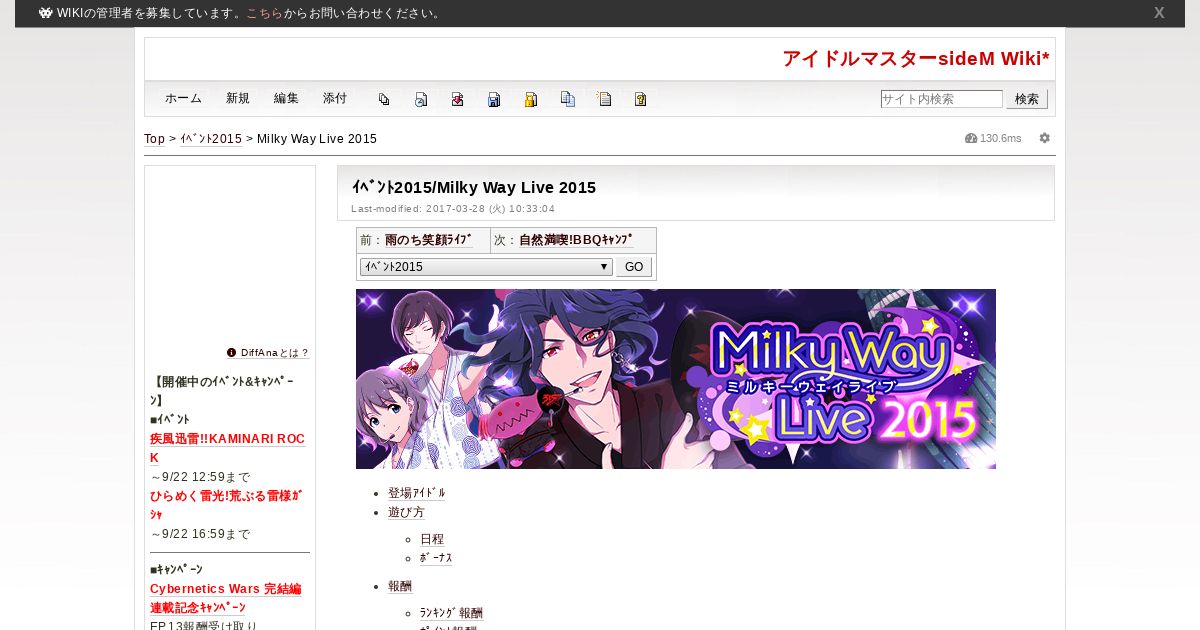
Task: Click the red download-arrow attachment icon
Action: [x=457, y=99]
